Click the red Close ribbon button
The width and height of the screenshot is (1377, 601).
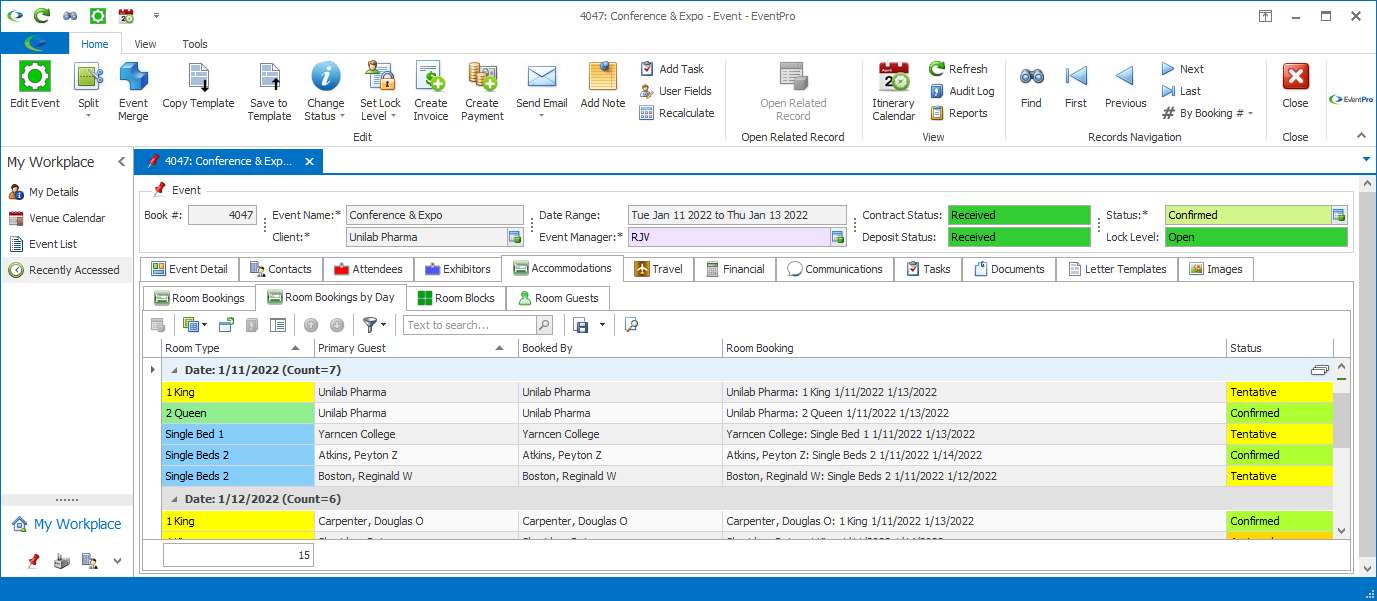coord(1295,77)
